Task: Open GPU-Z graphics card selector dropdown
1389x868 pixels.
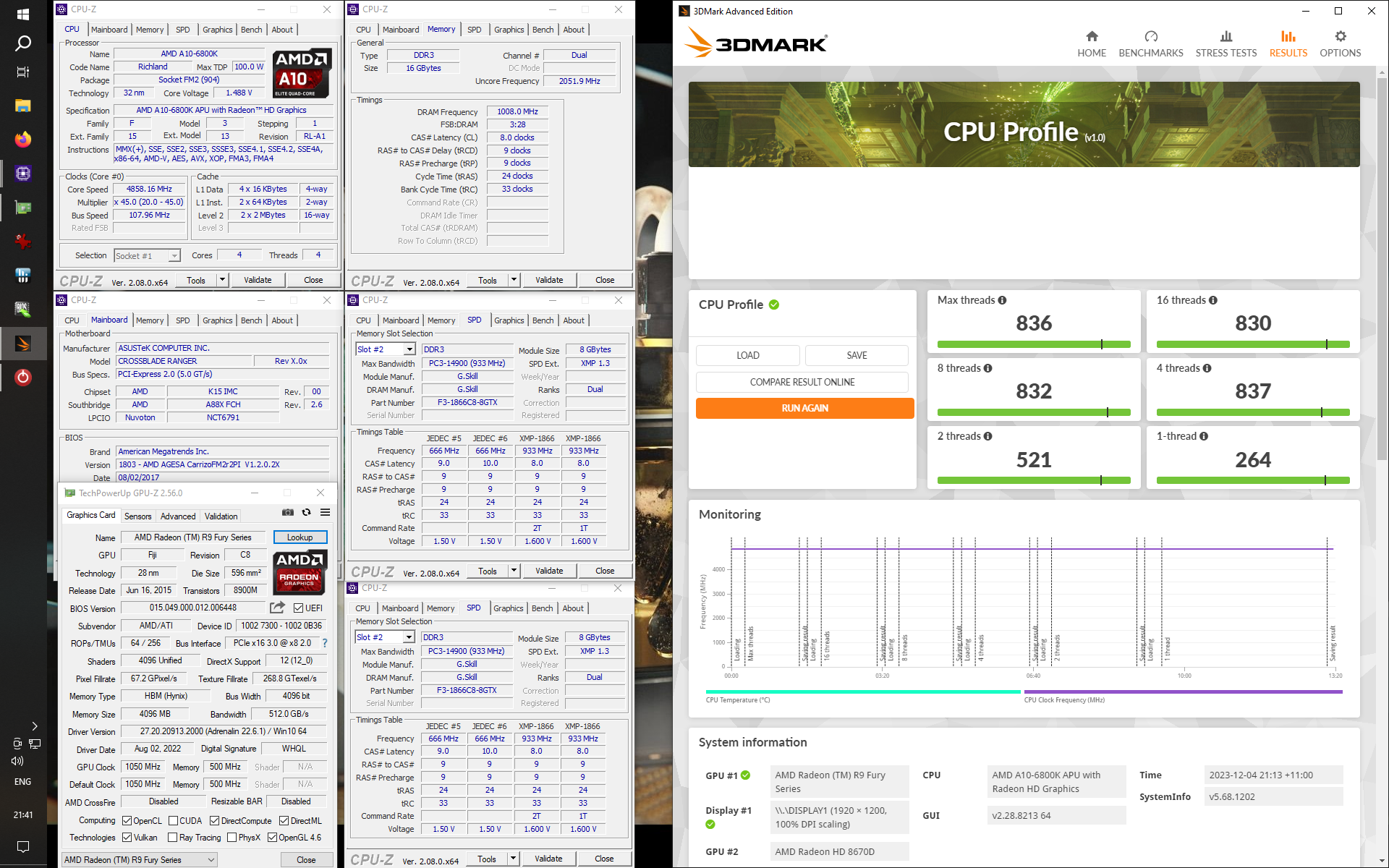Action: pyautogui.click(x=140, y=860)
